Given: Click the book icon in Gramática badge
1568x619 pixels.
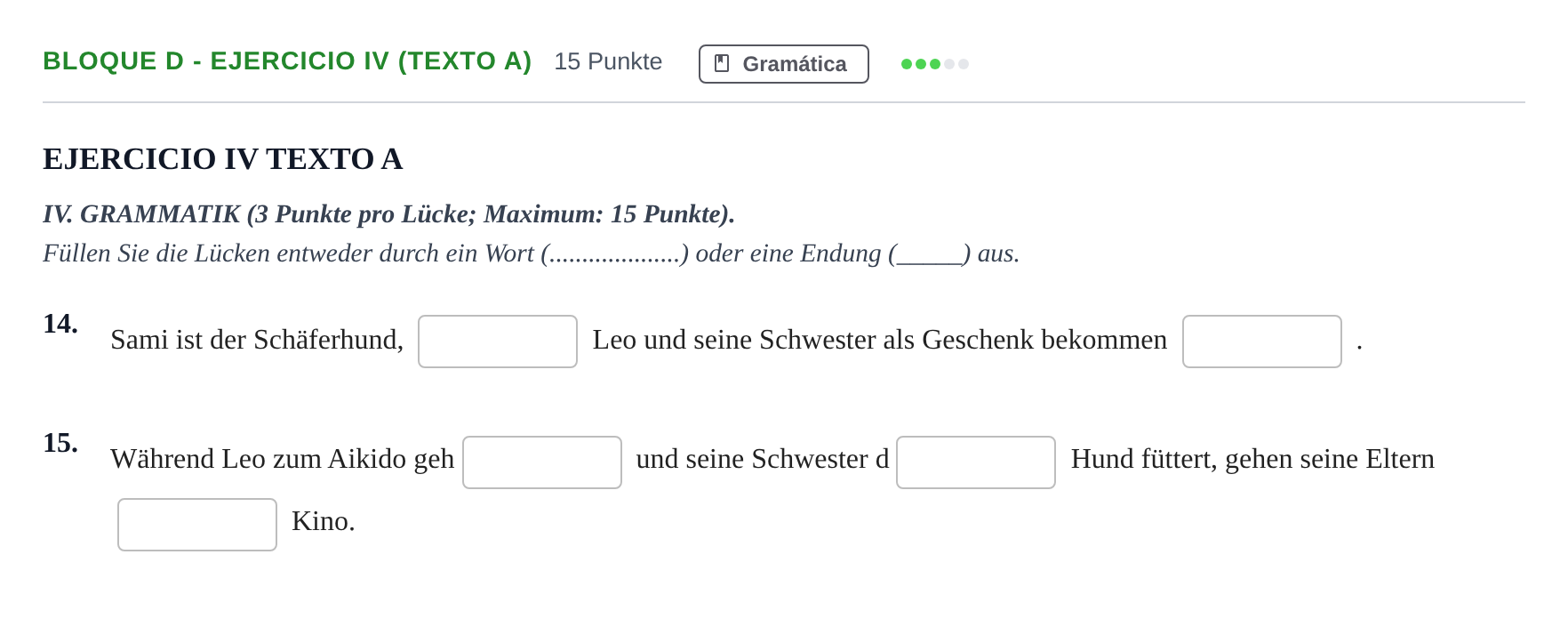Looking at the screenshot, I should point(722,63).
